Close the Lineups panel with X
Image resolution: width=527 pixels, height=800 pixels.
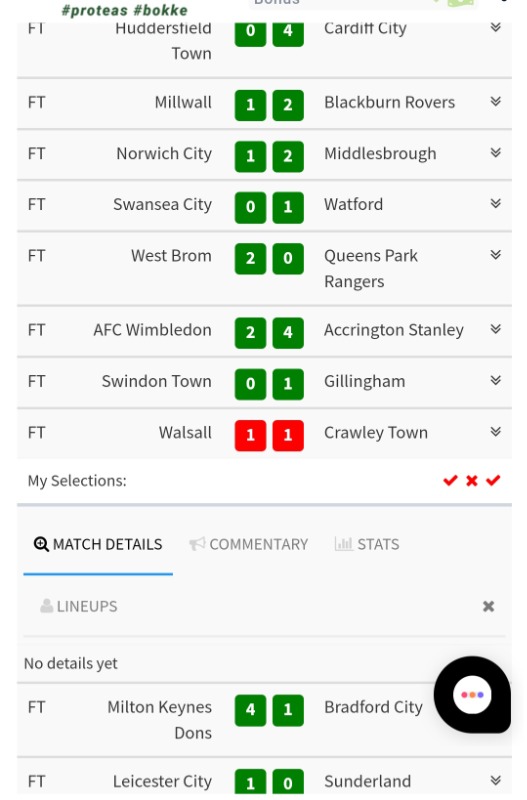pos(488,606)
